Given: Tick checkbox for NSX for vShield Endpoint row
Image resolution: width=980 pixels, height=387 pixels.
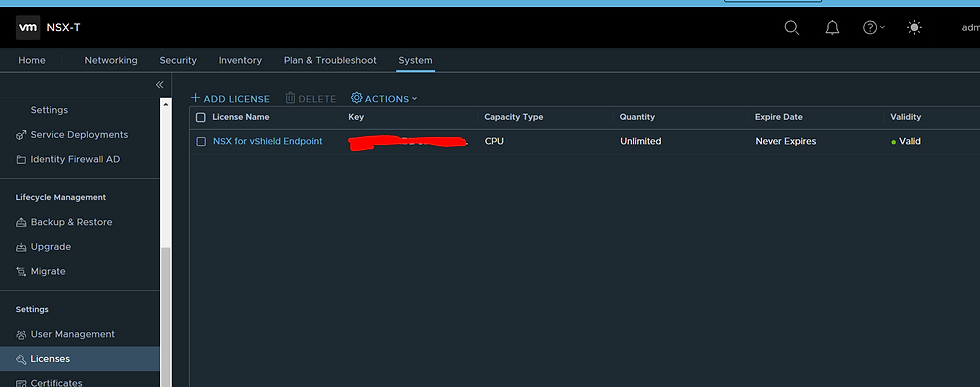Looking at the screenshot, I should tap(201, 141).
